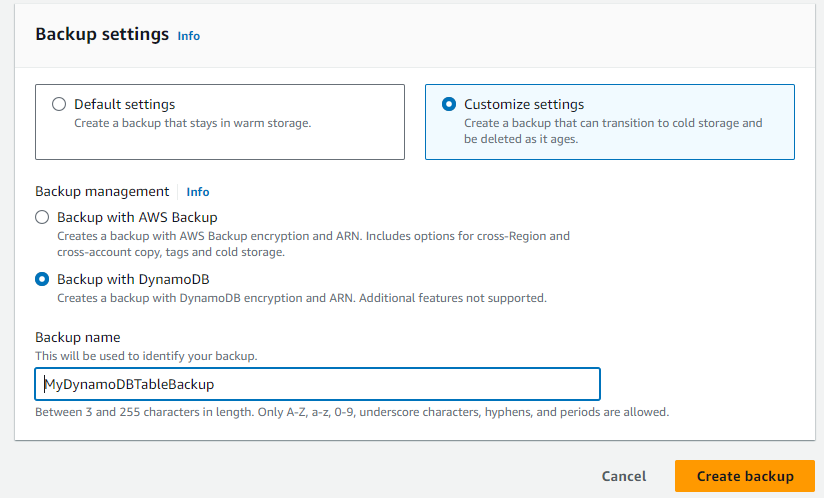The height and width of the screenshot is (498, 824).
Task: Click the 'used to identify your backup' helper text
Action: (146, 356)
